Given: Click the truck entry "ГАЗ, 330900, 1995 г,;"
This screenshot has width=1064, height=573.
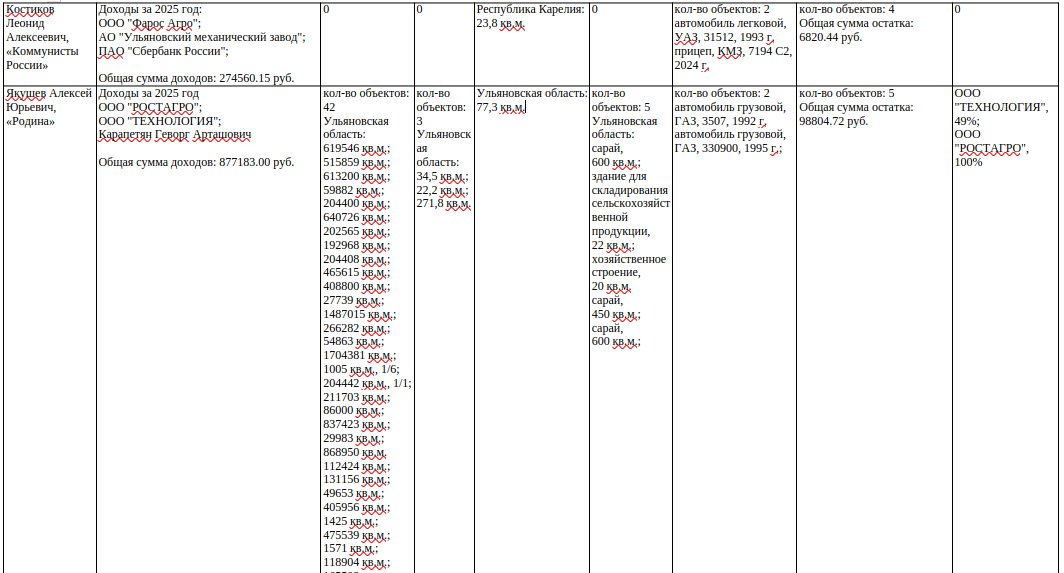Looking at the screenshot, I should 728,148.
